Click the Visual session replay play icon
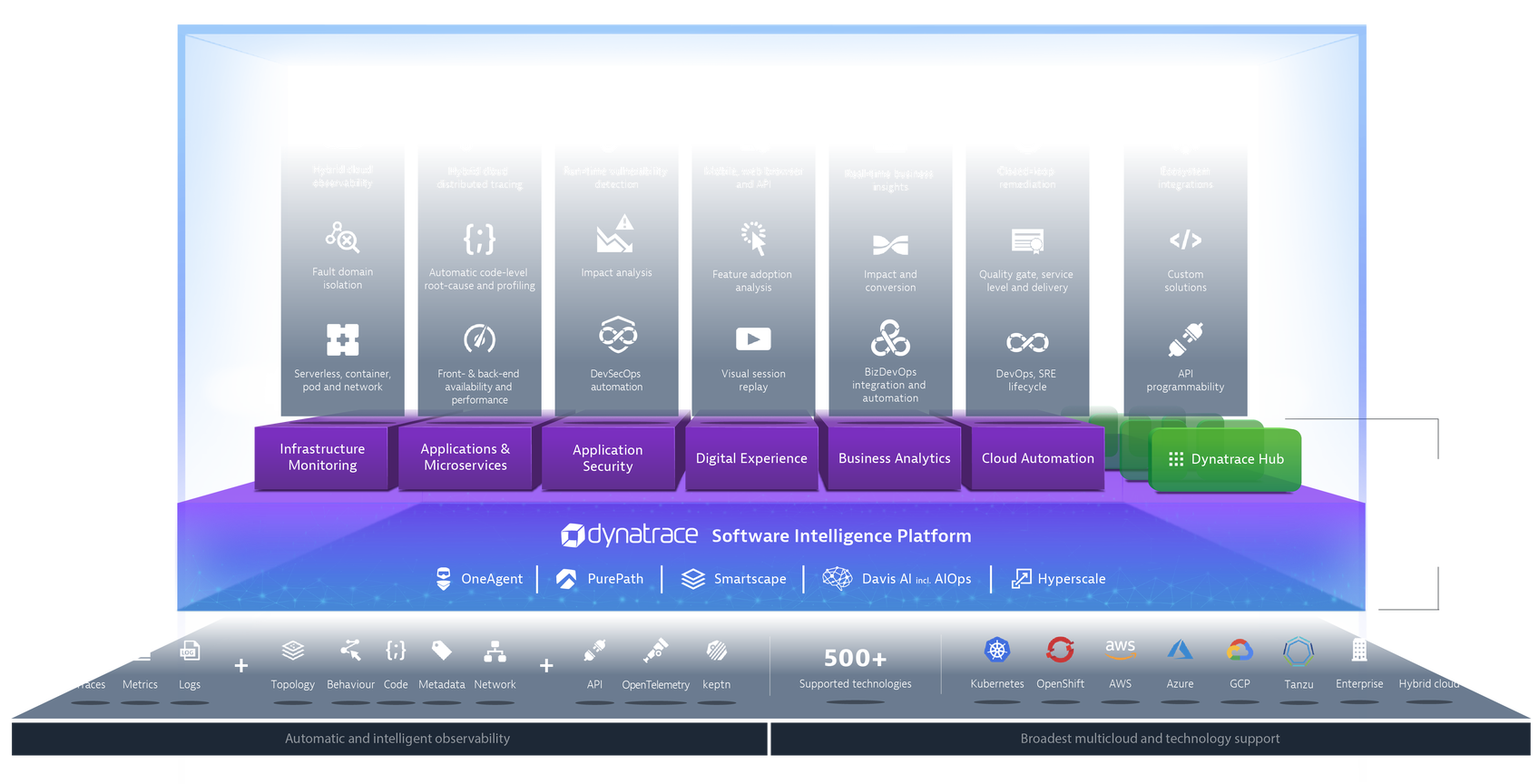 753,339
